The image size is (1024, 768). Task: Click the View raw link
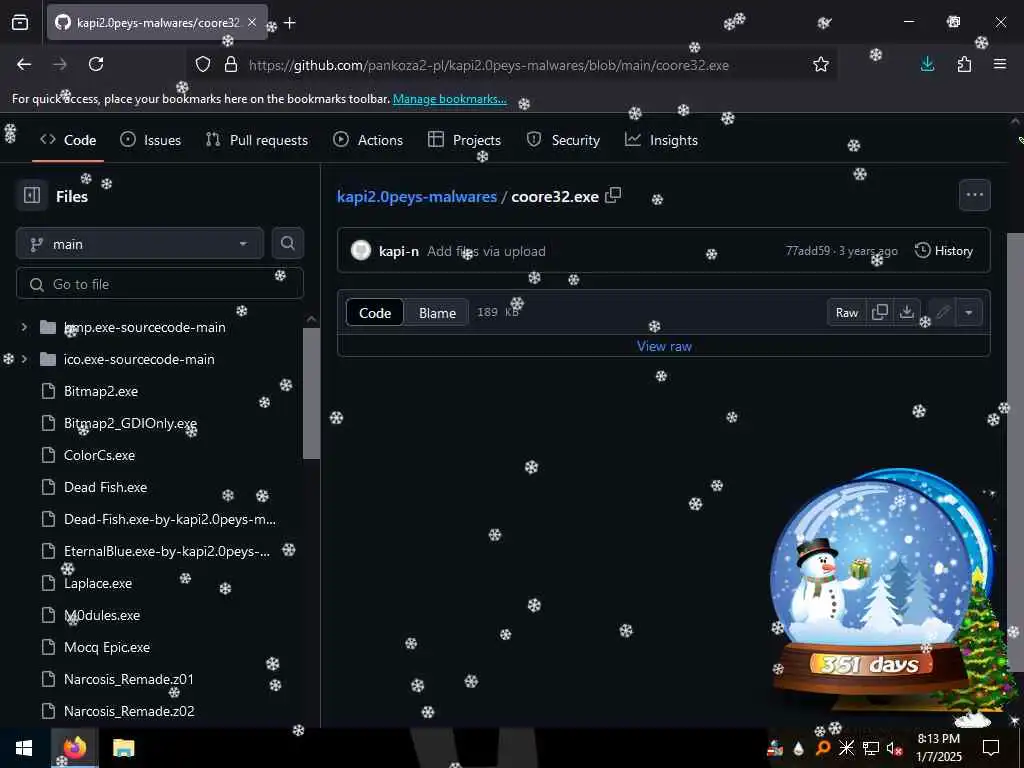tap(664, 346)
